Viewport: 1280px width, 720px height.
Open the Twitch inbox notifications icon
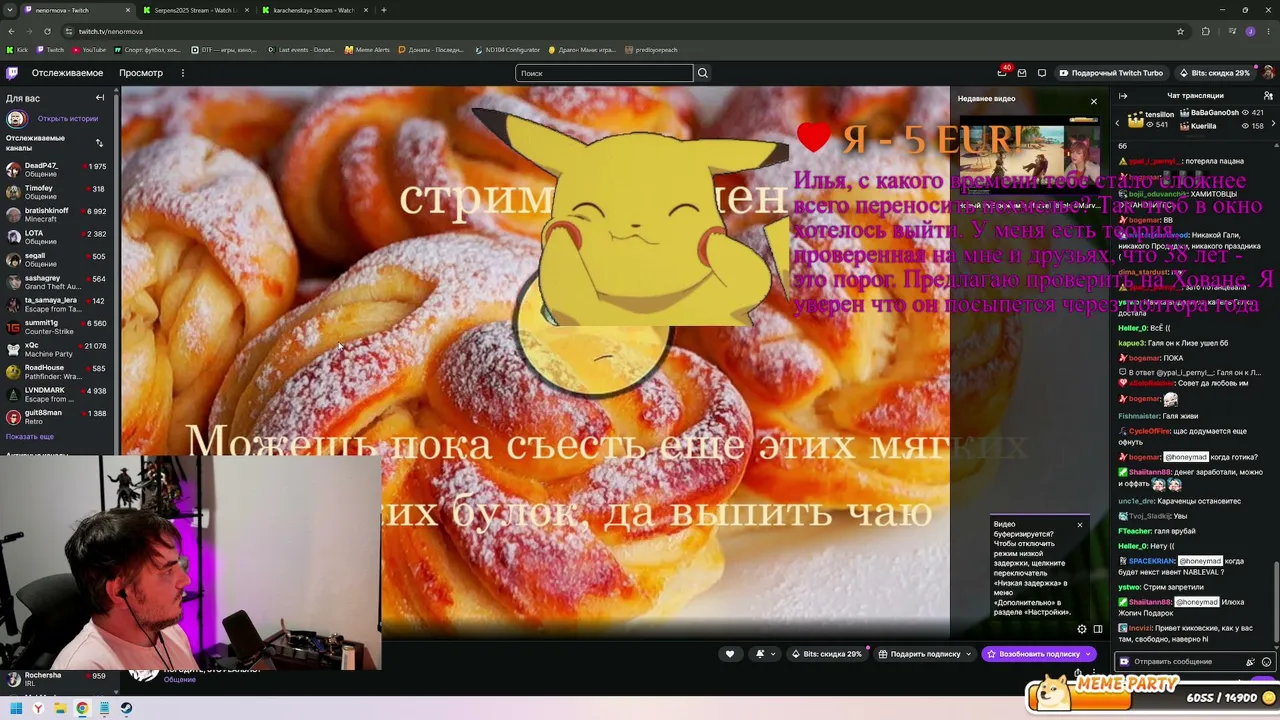click(1022, 73)
